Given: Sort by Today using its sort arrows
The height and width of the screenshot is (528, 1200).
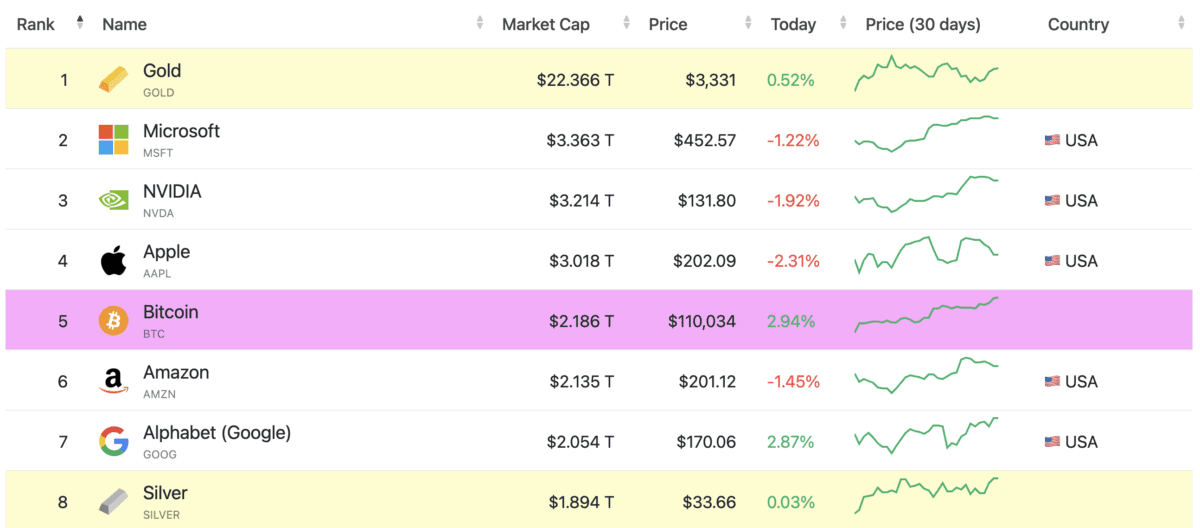Looking at the screenshot, I should click(843, 23).
